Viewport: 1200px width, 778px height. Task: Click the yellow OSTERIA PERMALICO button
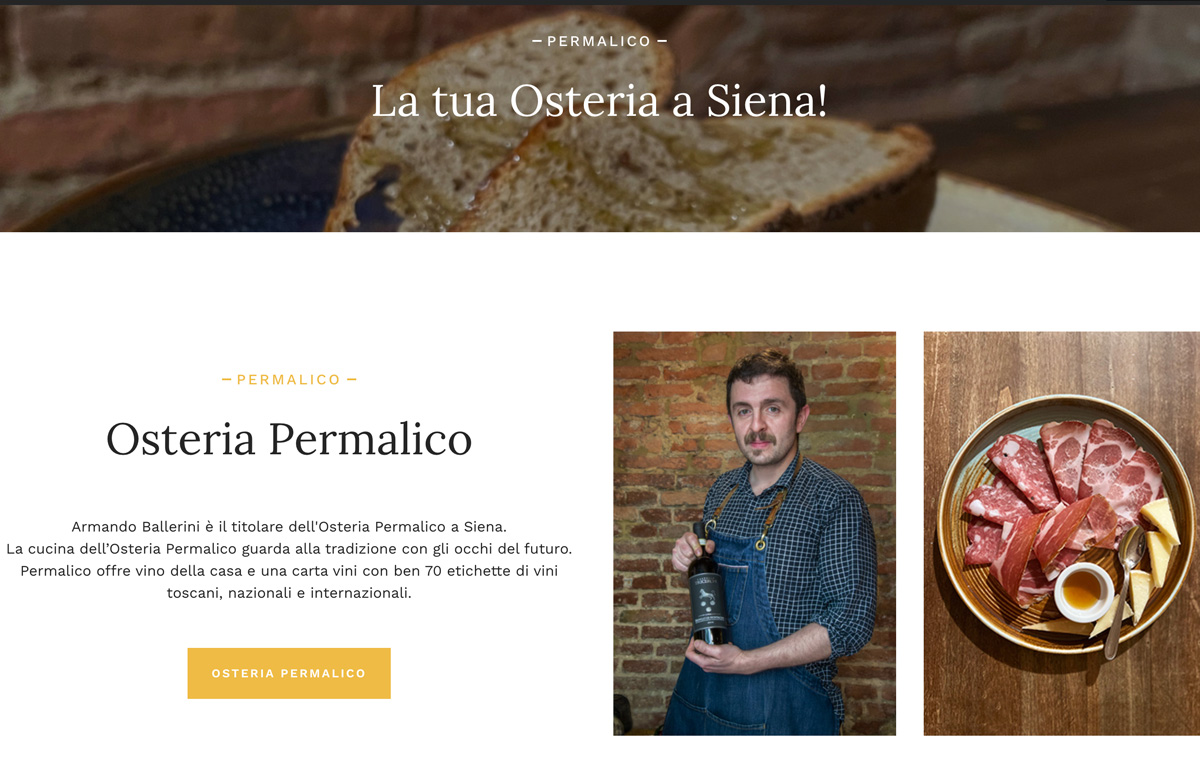(289, 673)
